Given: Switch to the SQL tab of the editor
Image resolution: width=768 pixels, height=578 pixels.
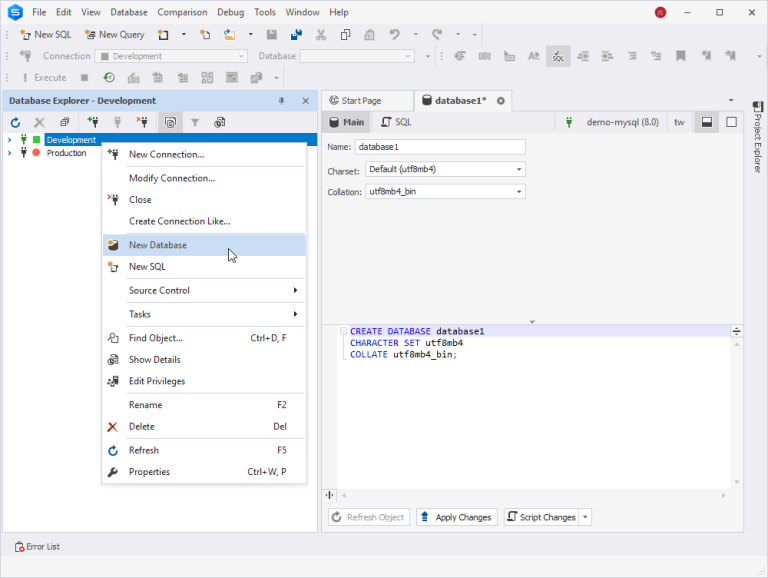Looking at the screenshot, I should coord(397,122).
